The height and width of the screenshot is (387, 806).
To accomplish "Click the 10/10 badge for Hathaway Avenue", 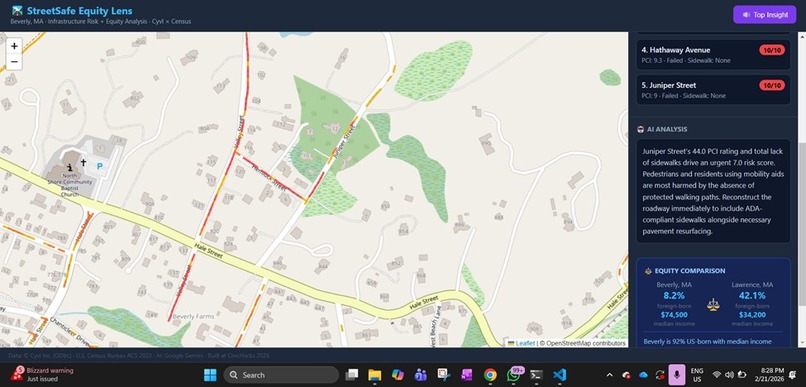I will [x=772, y=50].
